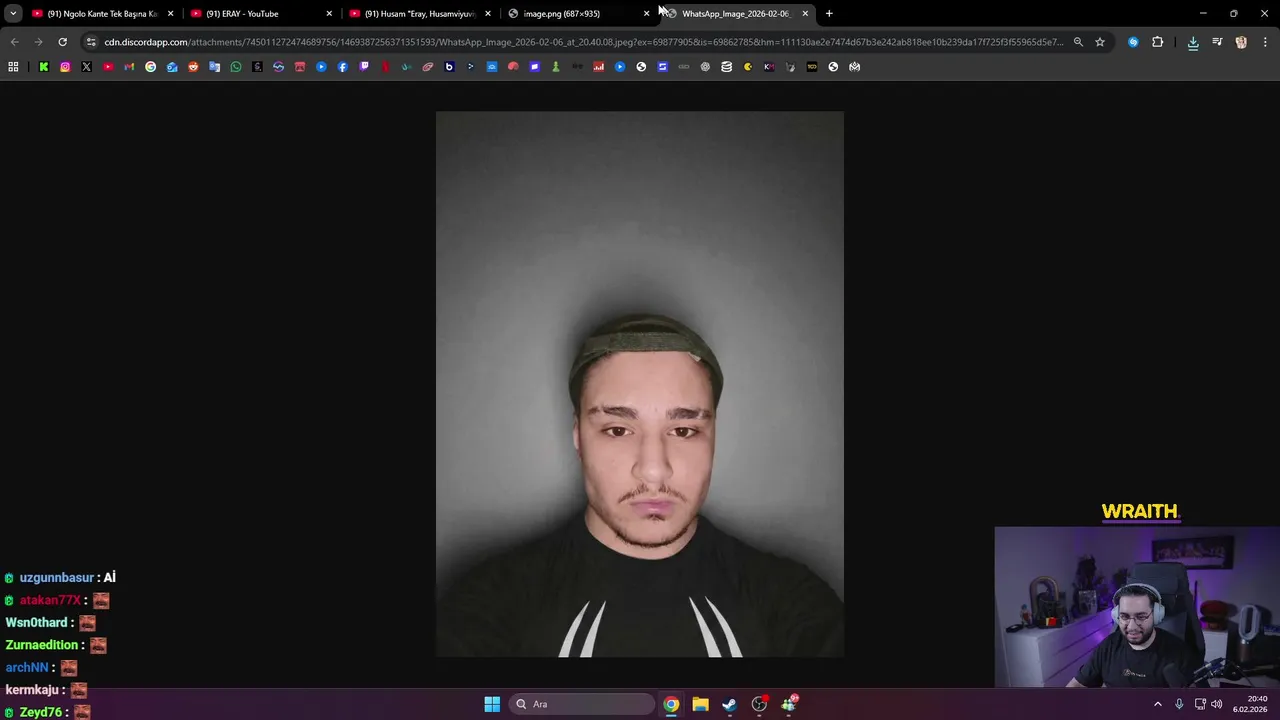Open the Chrome three-dot menu
Image resolution: width=1280 pixels, height=720 pixels.
[1265, 42]
